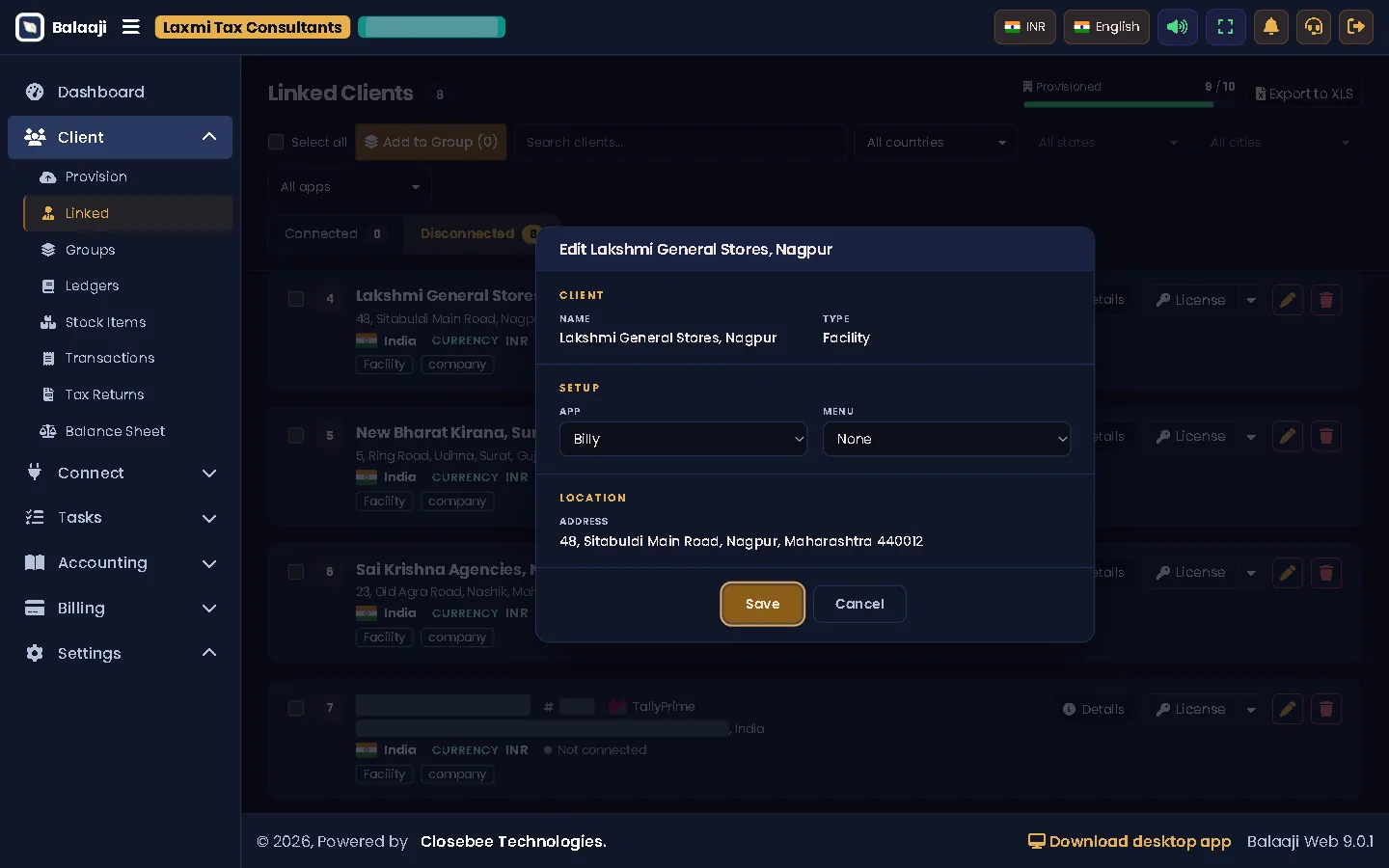
Task: Open the Menu dropdown showing None
Action: point(946,439)
